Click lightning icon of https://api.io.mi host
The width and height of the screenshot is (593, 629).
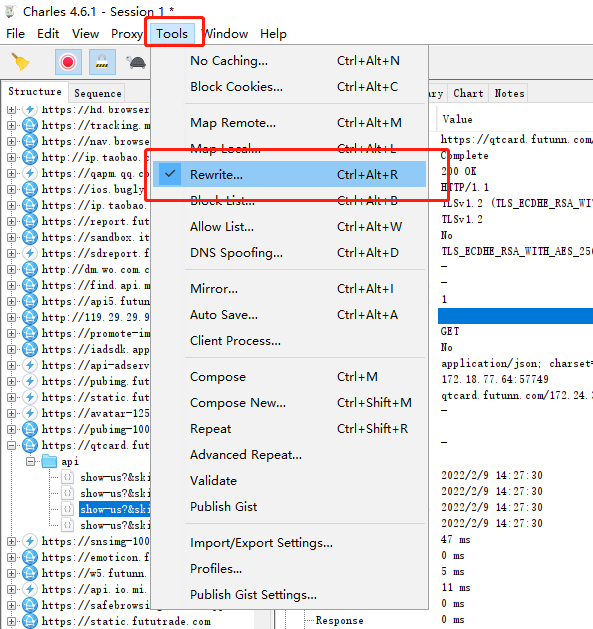click(30, 589)
